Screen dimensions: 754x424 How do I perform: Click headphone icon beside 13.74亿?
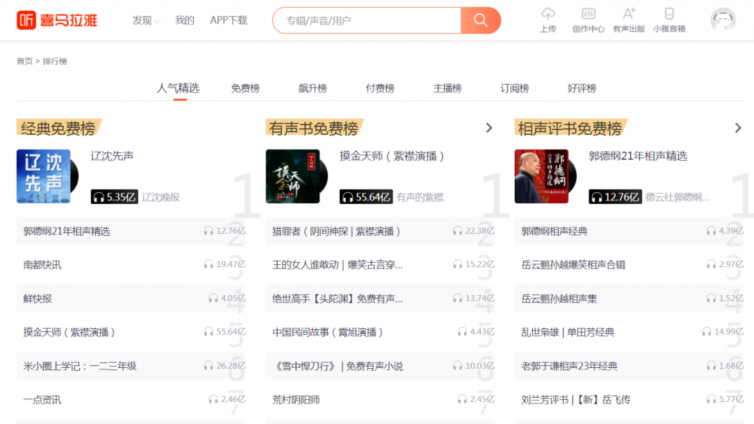click(457, 298)
